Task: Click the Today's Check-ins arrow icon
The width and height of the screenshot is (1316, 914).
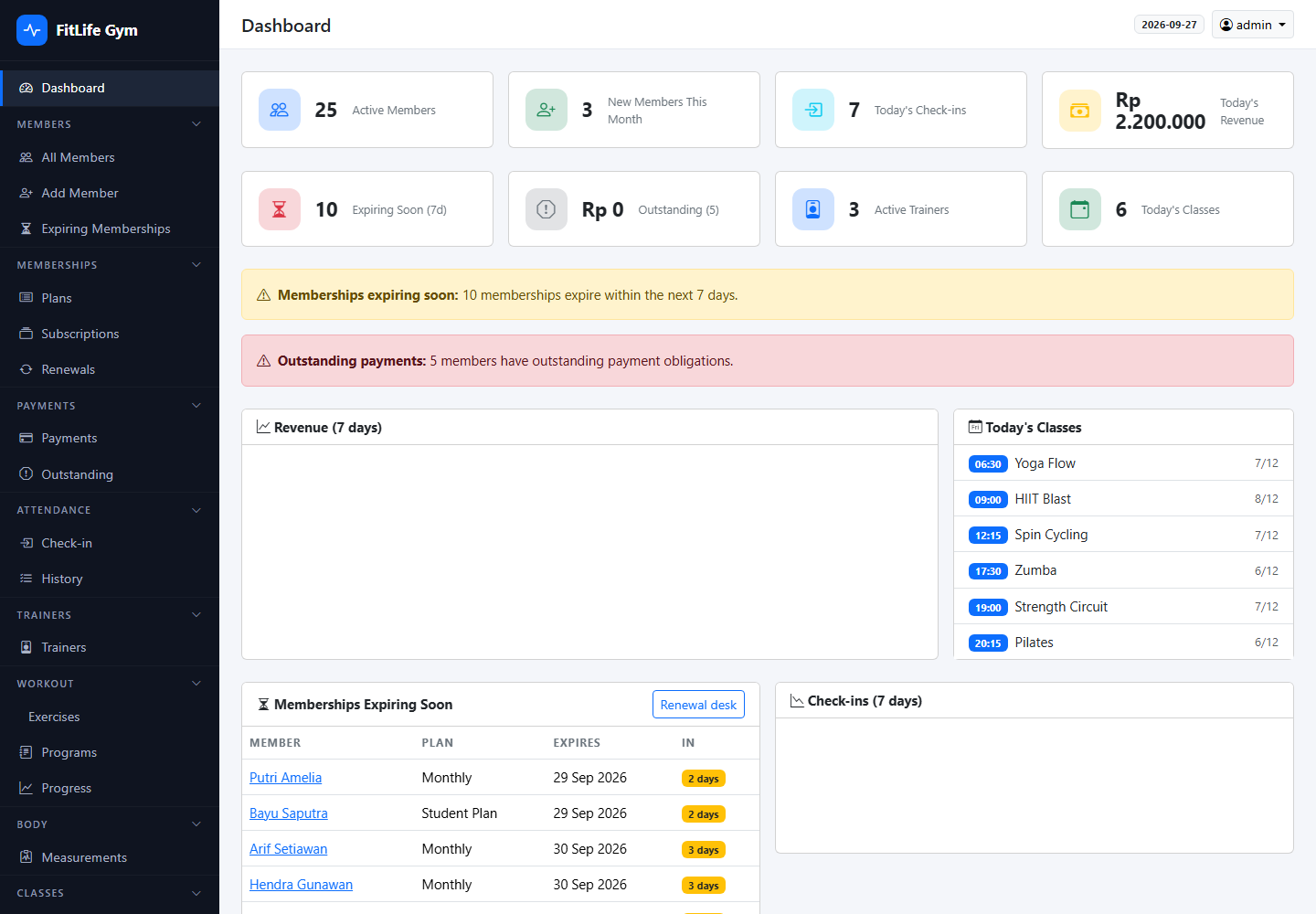Action: 813,110
